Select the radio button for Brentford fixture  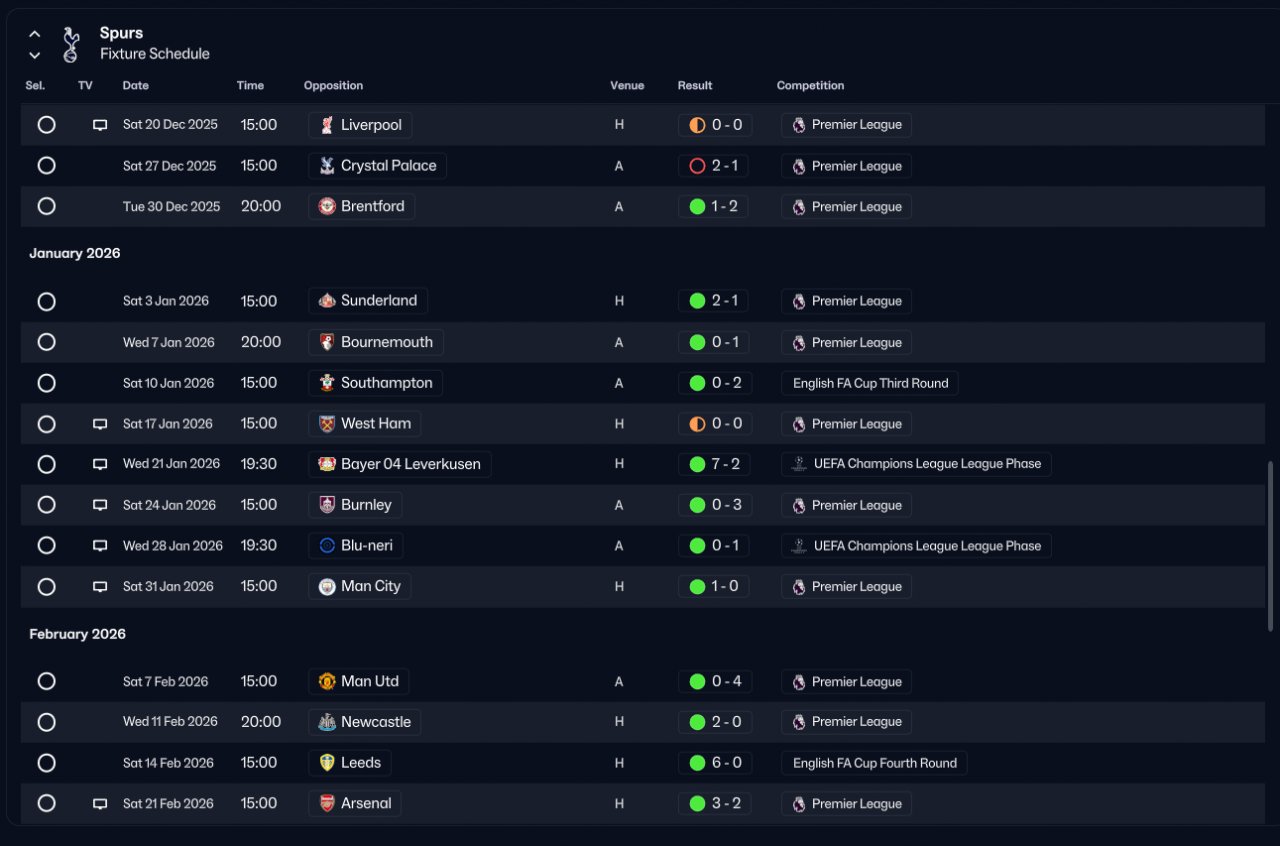[46, 206]
